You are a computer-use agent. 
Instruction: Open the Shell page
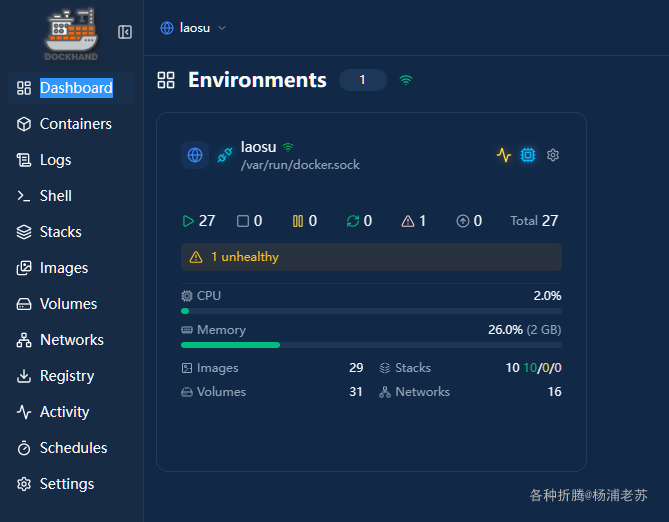[55, 196]
